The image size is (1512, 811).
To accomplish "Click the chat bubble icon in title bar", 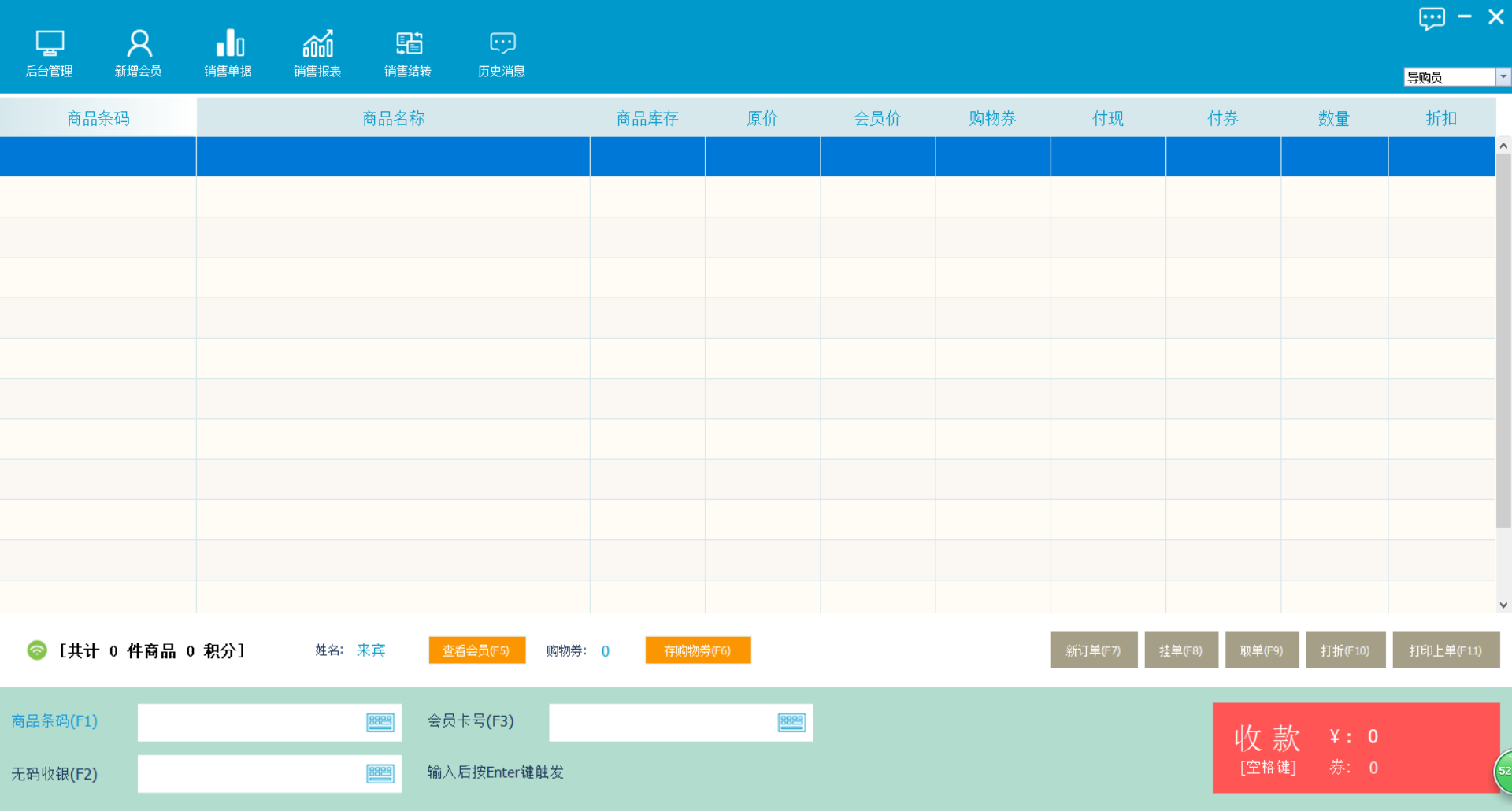I will (1432, 17).
